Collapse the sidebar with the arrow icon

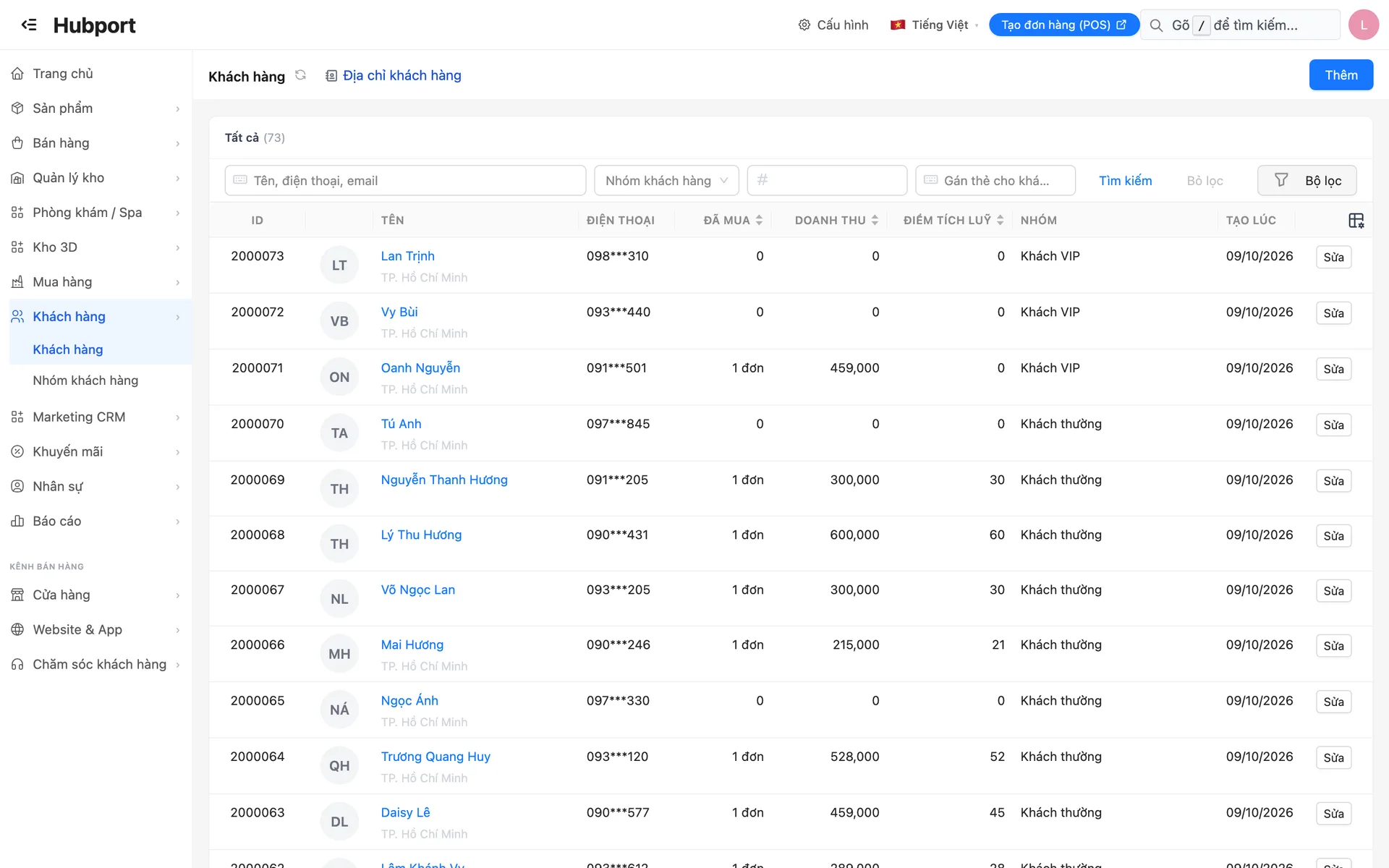click(x=29, y=25)
